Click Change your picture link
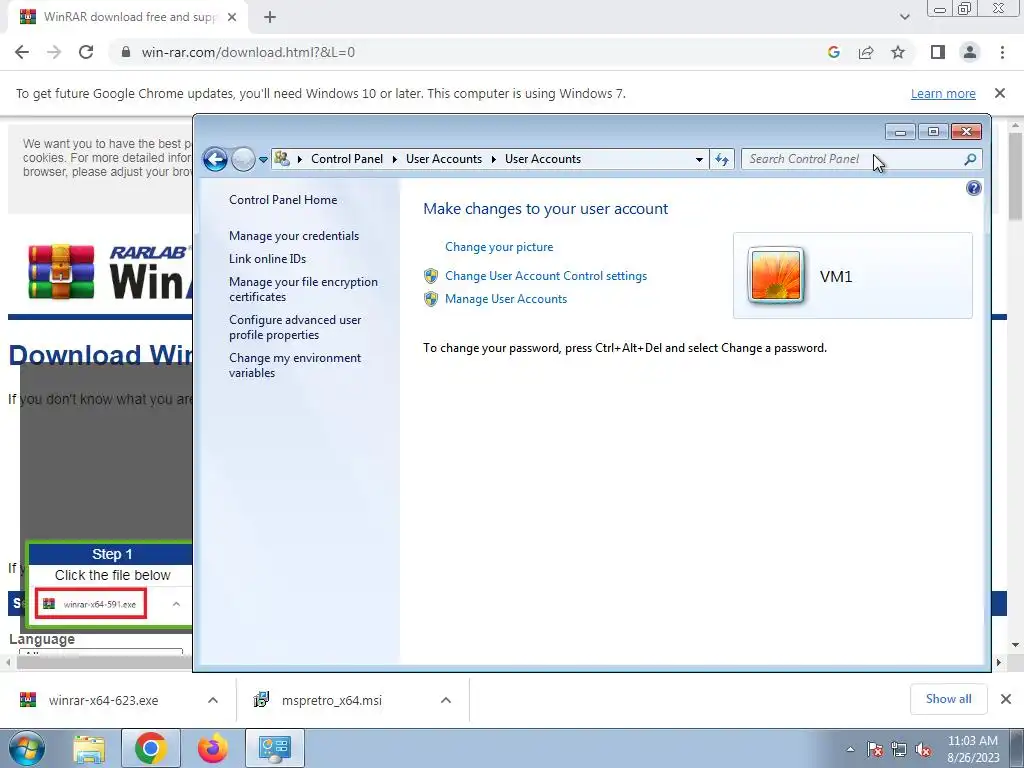The width and height of the screenshot is (1024, 768). click(499, 247)
